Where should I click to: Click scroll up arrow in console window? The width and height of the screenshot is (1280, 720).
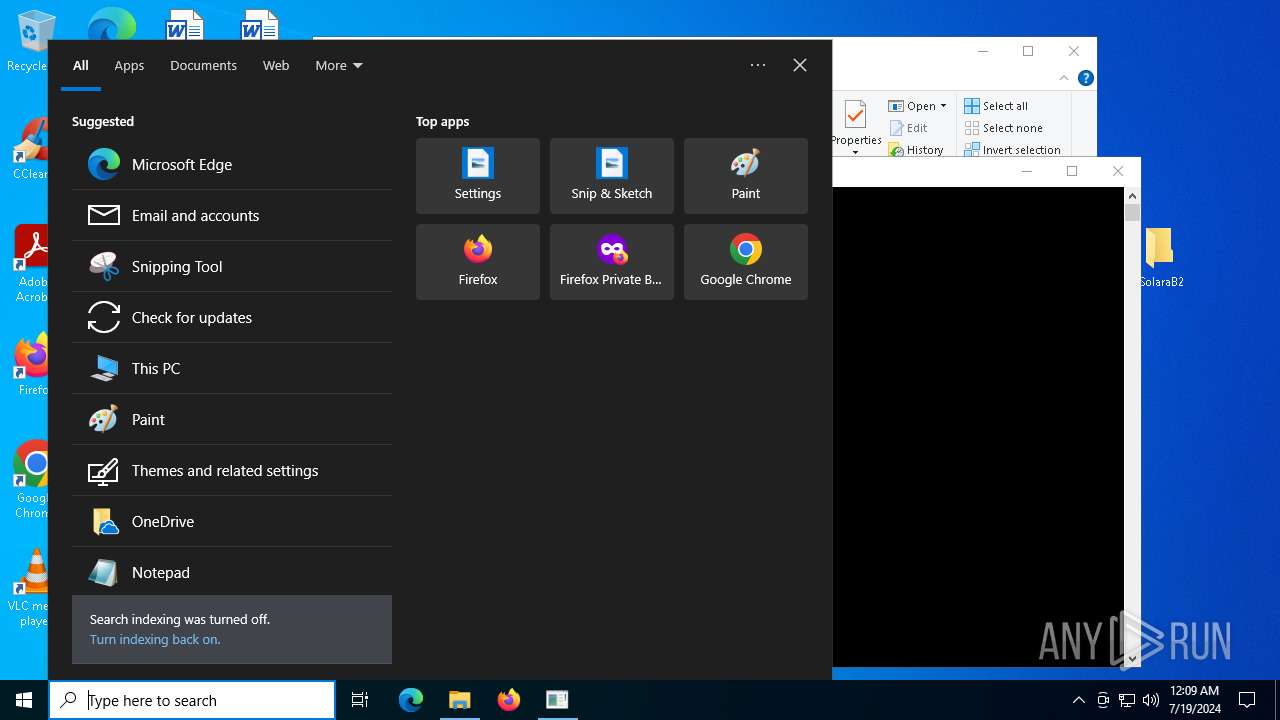[1132, 196]
